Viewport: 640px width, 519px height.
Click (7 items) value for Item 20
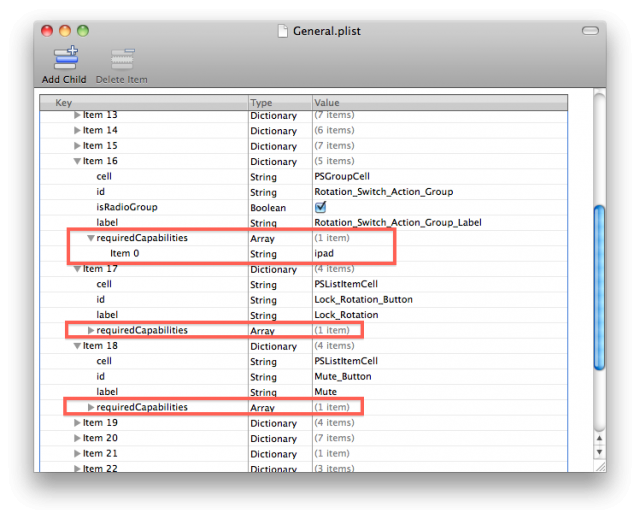tap(334, 438)
